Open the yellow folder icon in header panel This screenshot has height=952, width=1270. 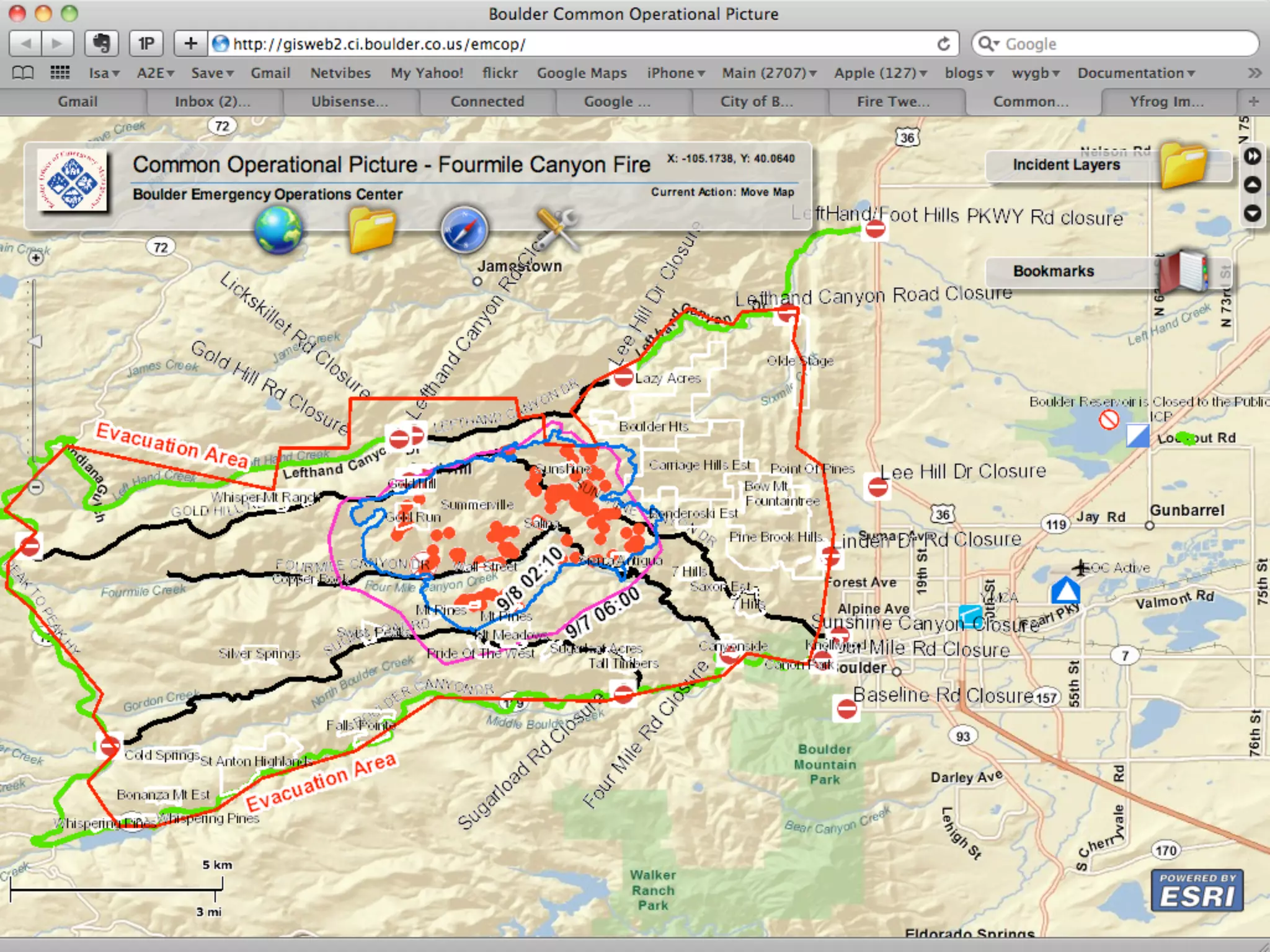[x=371, y=229]
